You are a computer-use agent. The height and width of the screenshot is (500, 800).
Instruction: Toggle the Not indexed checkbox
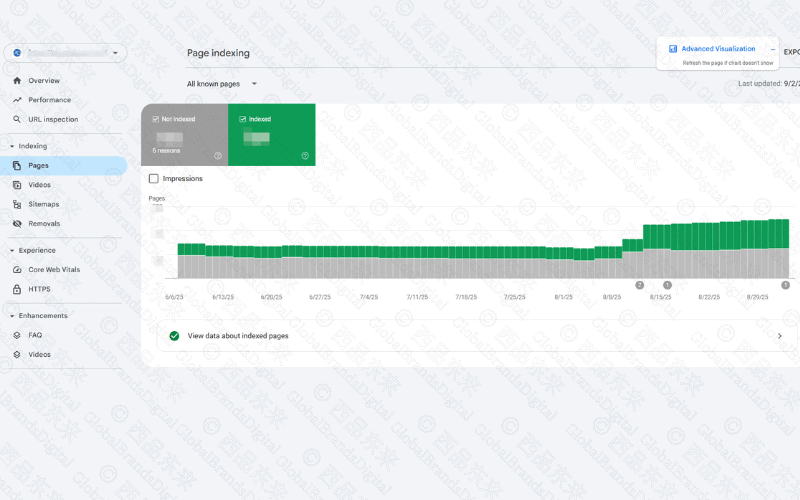click(x=155, y=119)
